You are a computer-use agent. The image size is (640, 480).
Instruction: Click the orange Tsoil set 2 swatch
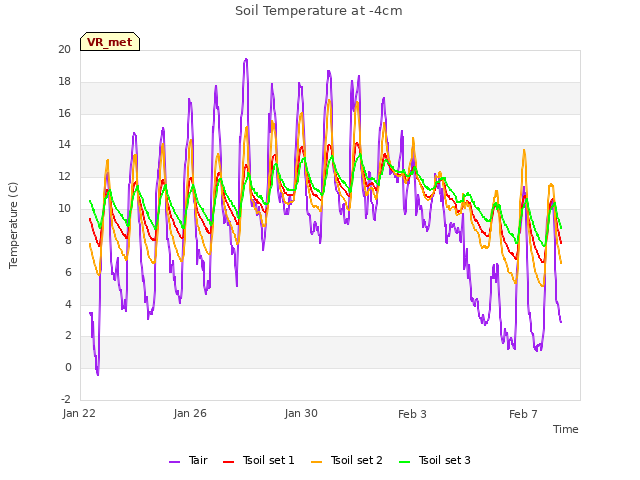pyautogui.click(x=316, y=462)
